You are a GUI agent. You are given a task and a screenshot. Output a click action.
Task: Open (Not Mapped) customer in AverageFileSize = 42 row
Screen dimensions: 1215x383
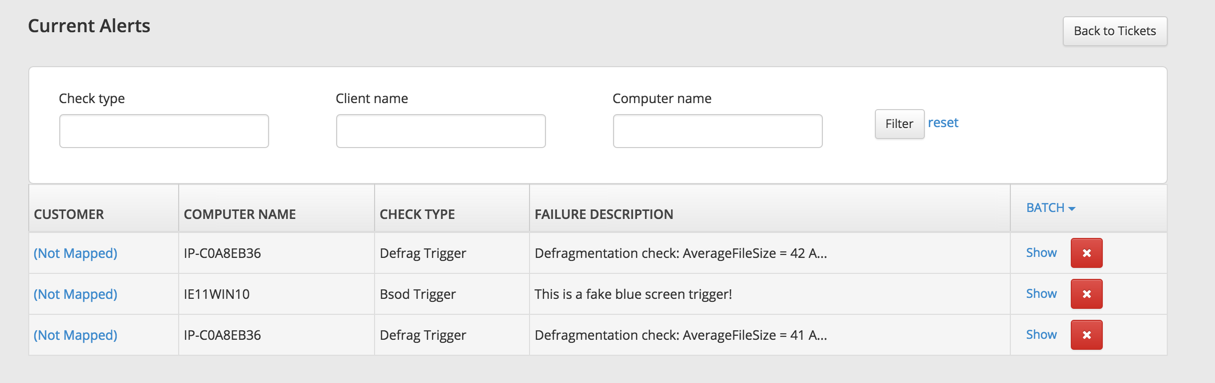tap(75, 253)
